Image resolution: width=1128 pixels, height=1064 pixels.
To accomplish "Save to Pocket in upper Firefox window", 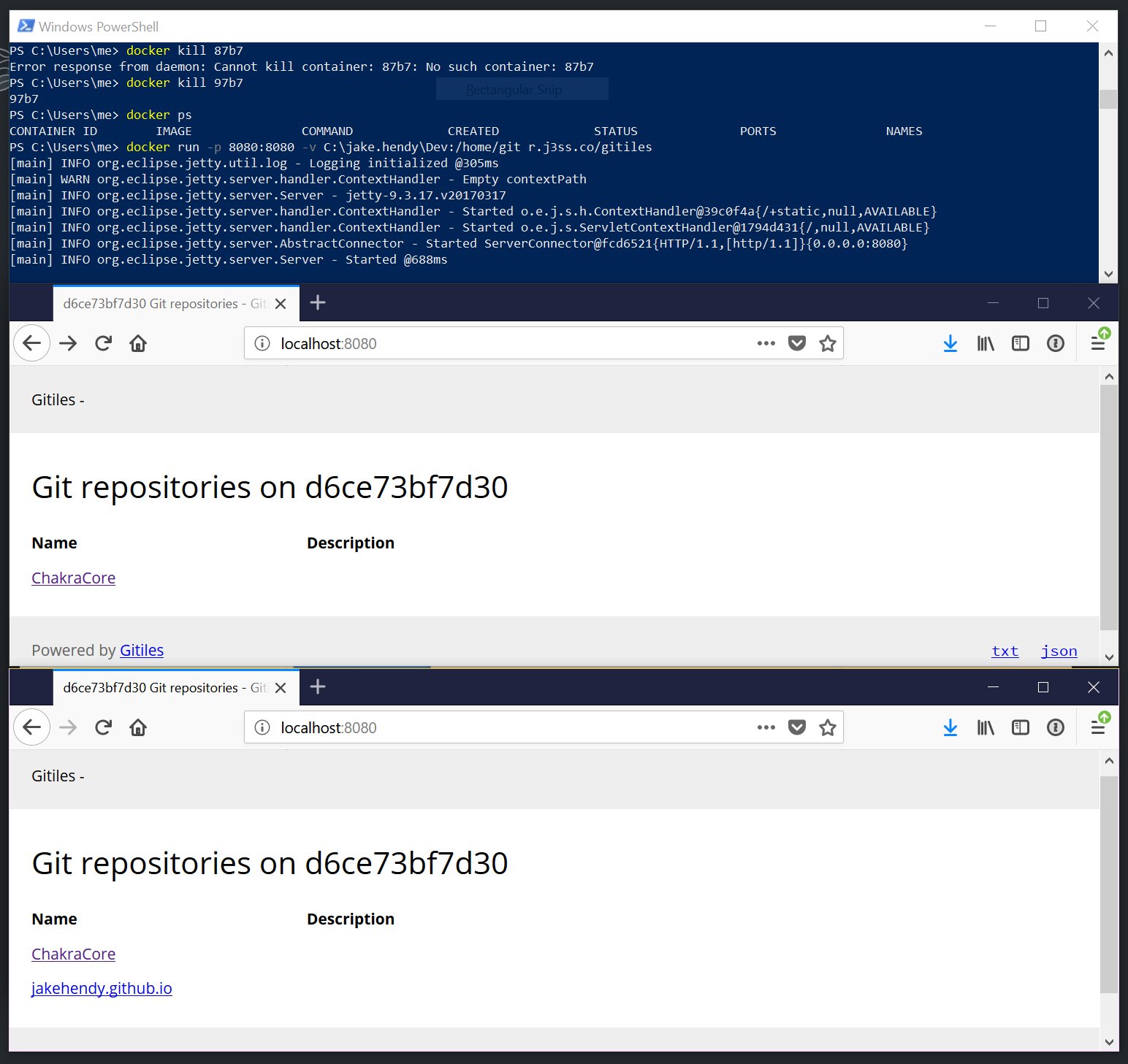I will click(797, 343).
